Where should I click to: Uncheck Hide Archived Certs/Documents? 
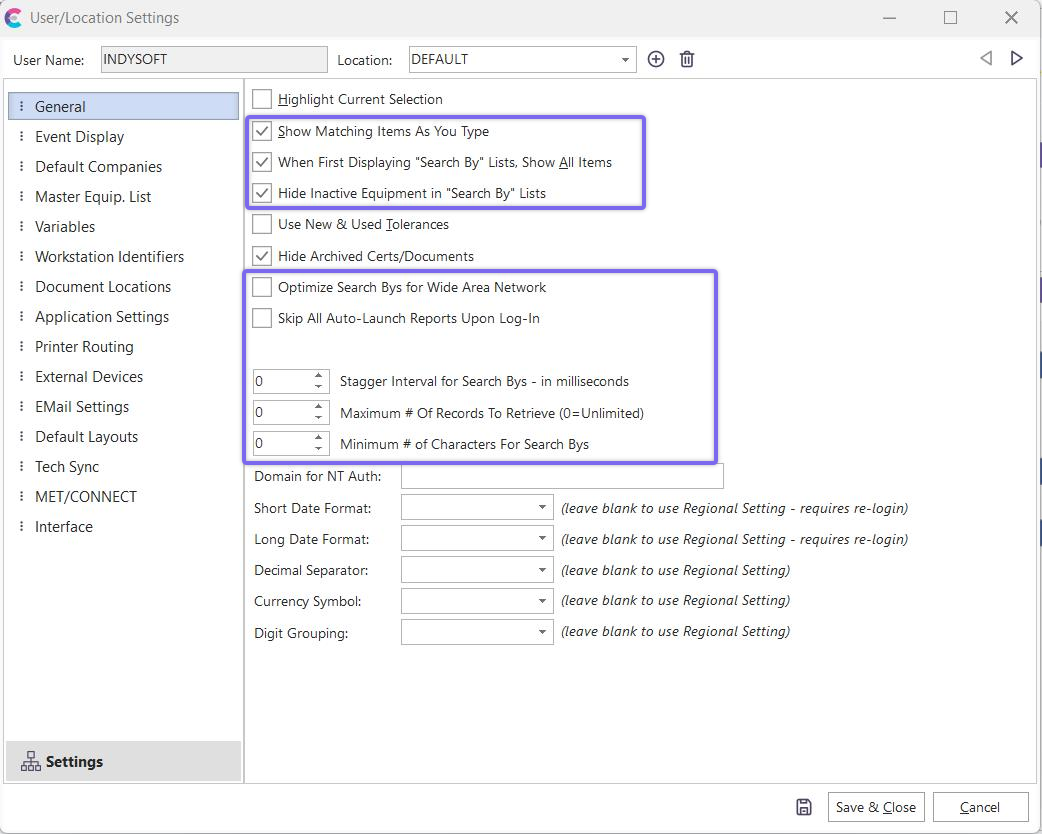(262, 256)
